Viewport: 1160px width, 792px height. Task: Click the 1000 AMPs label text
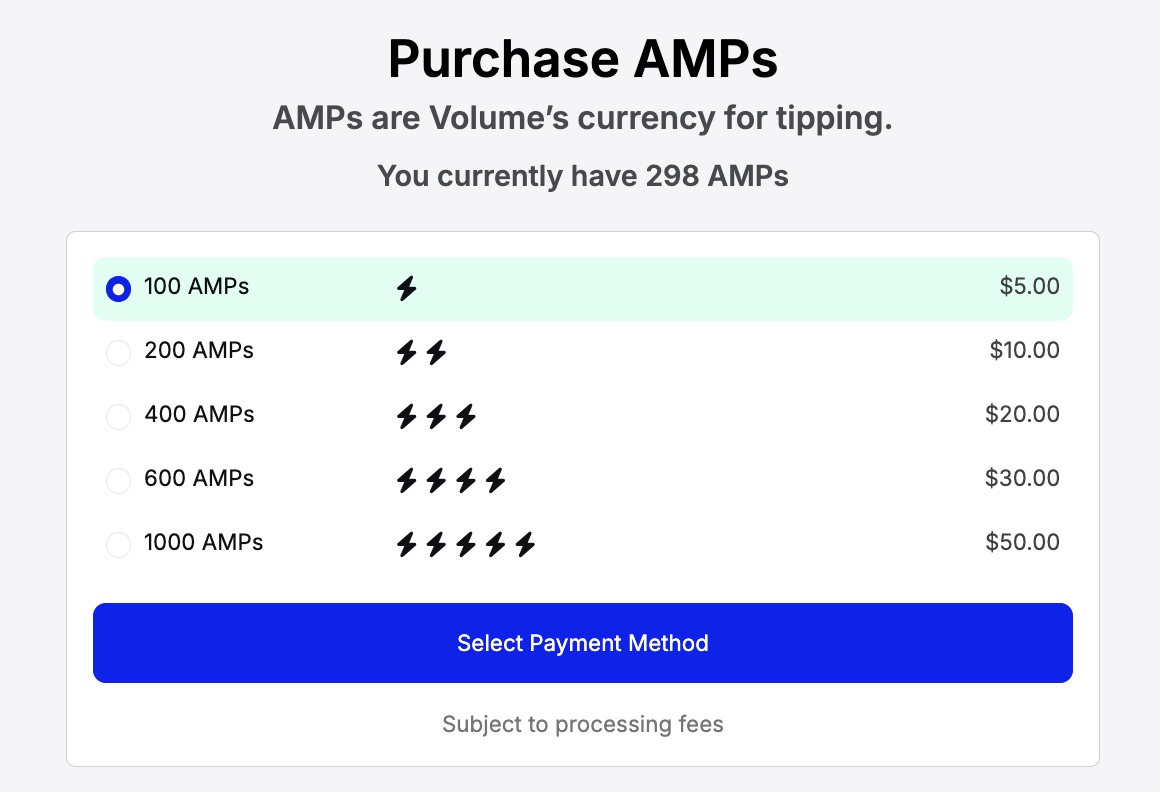tap(203, 542)
